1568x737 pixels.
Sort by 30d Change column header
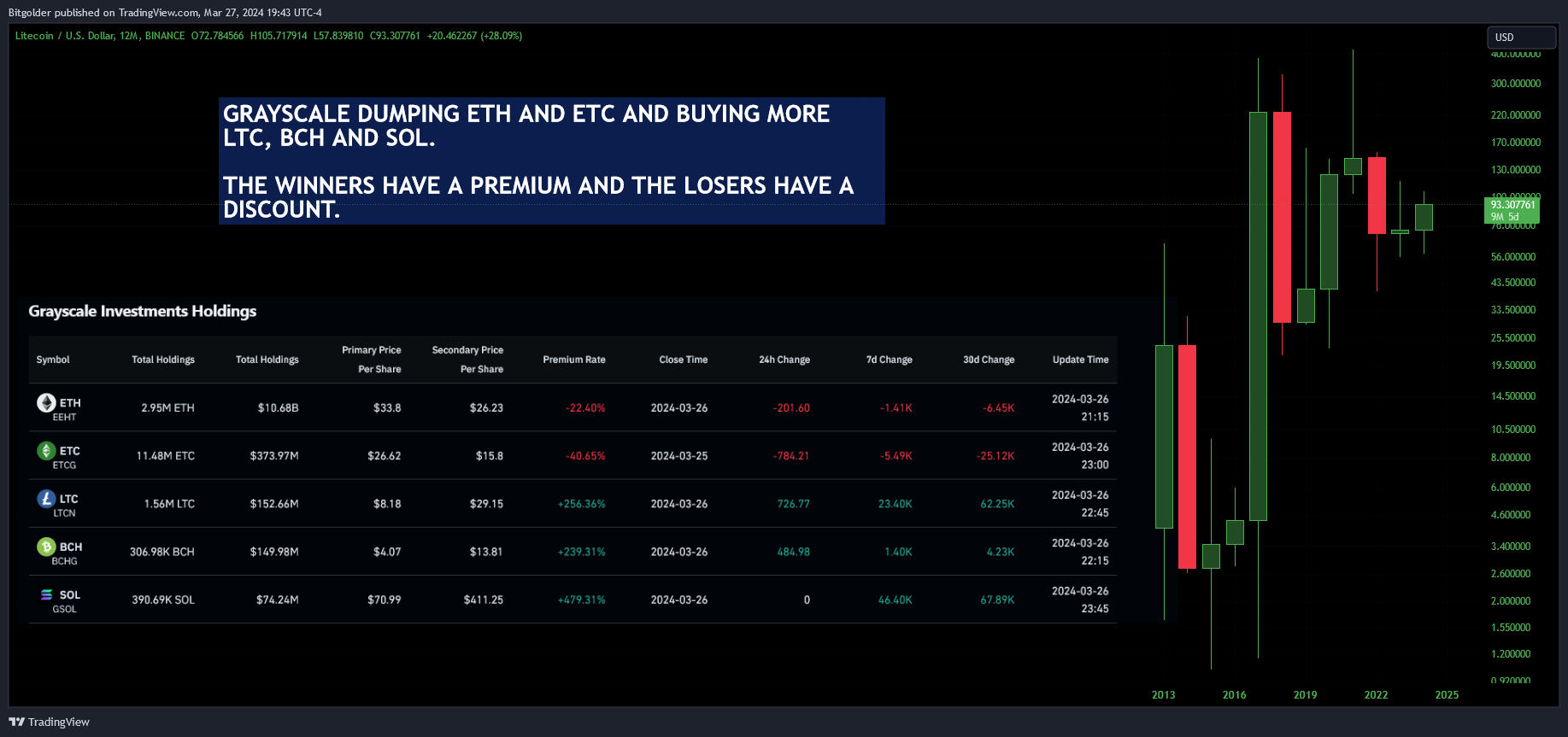989,360
